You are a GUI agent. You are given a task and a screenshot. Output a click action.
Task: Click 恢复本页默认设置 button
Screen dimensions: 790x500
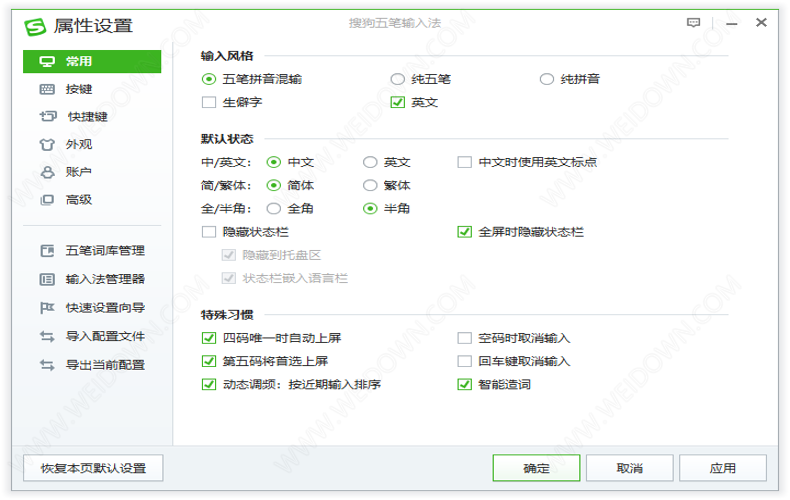[x=93, y=468]
